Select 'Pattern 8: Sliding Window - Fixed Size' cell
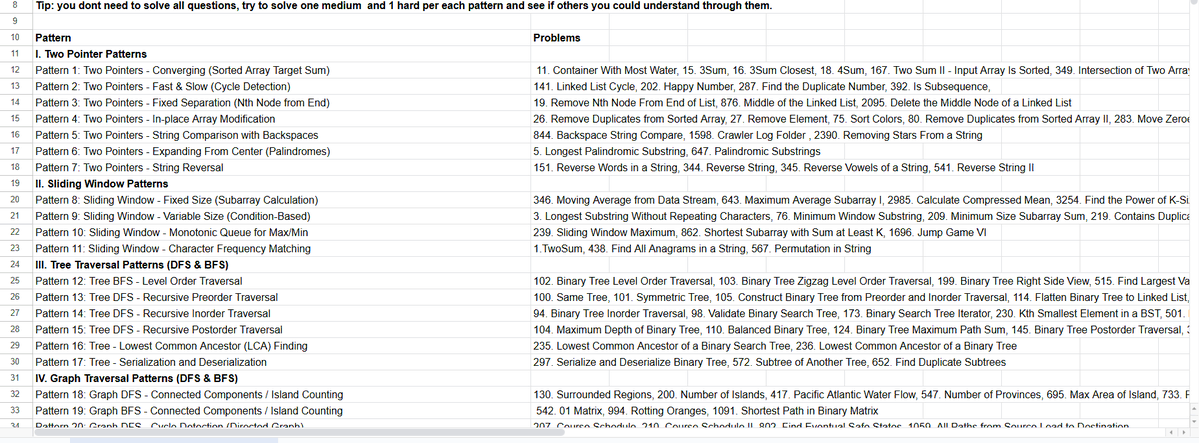1199x443 pixels. (282, 200)
